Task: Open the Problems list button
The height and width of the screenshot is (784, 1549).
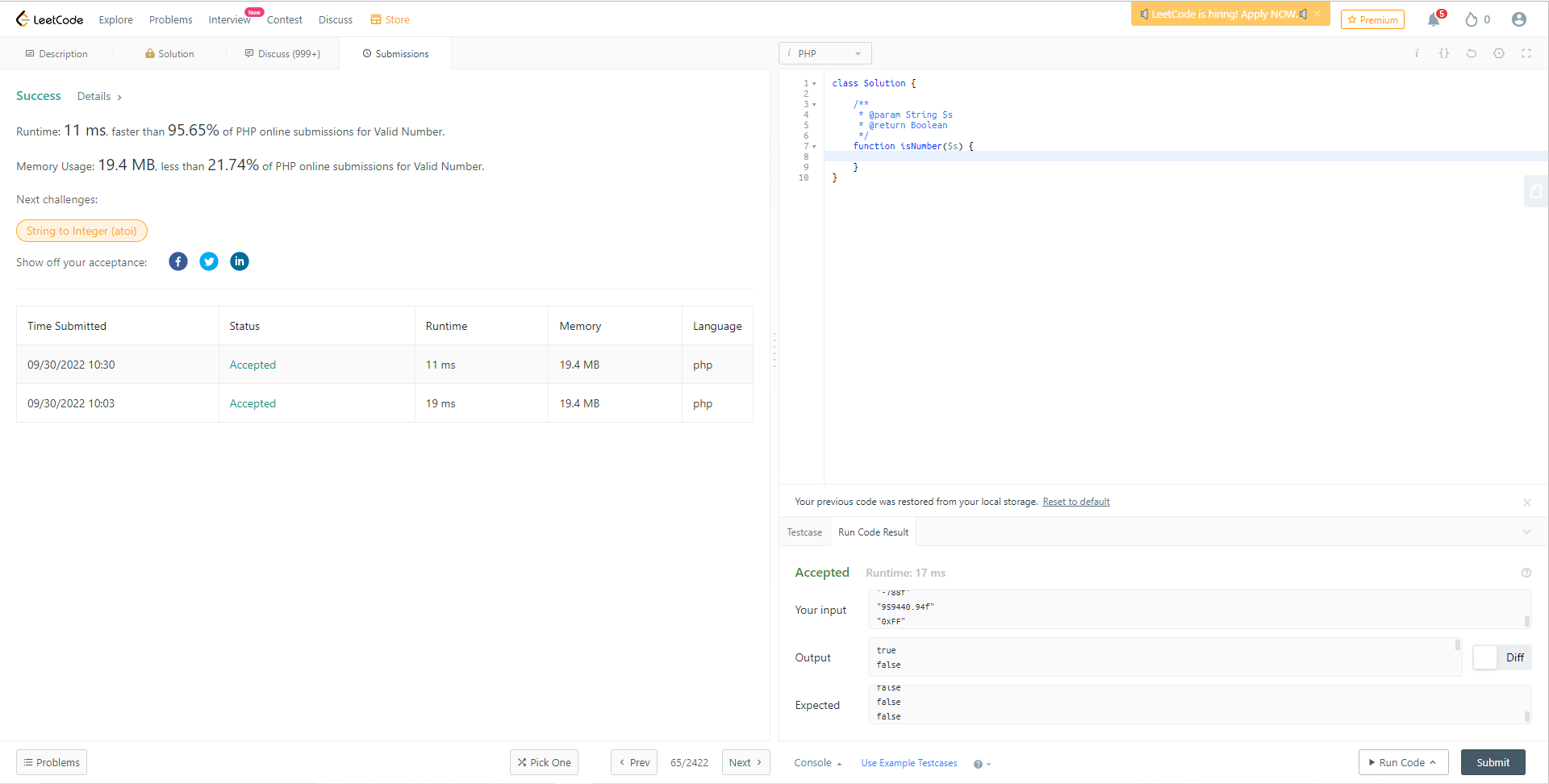Action: [x=52, y=762]
